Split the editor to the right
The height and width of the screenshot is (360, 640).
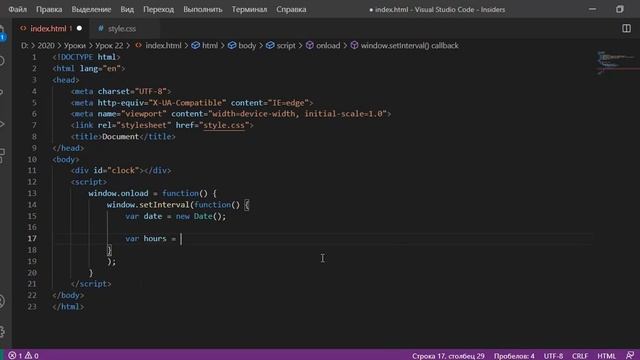(x=626, y=28)
